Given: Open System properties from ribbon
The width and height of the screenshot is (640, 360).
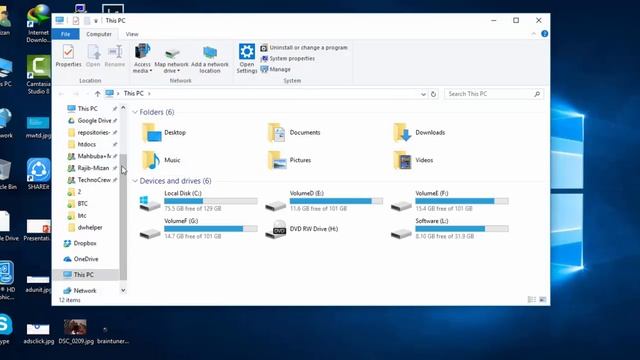Looking at the screenshot, I should coord(288,59).
